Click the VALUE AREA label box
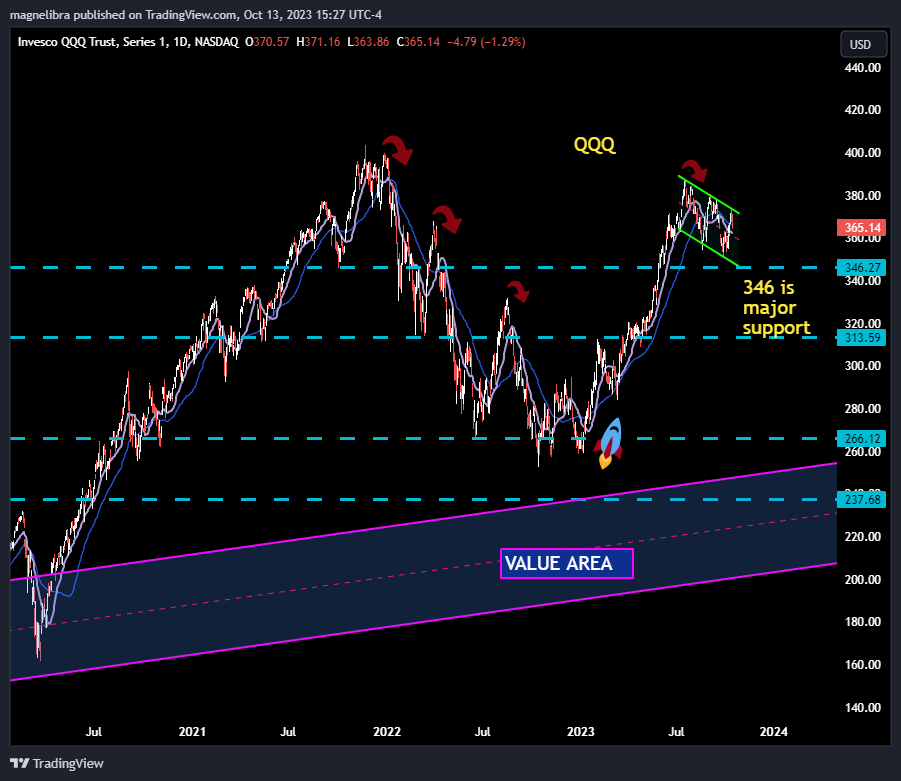The image size is (901, 781). 567,563
